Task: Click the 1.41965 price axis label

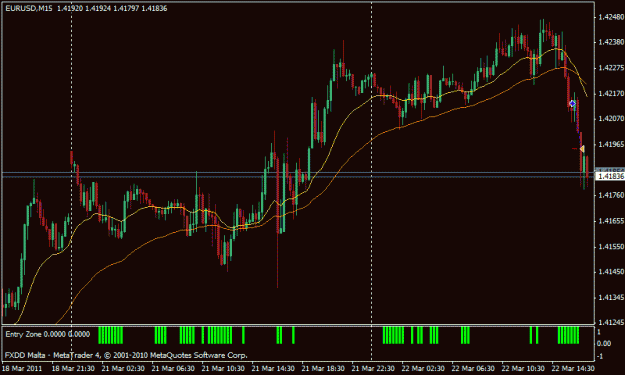Action: pos(611,144)
